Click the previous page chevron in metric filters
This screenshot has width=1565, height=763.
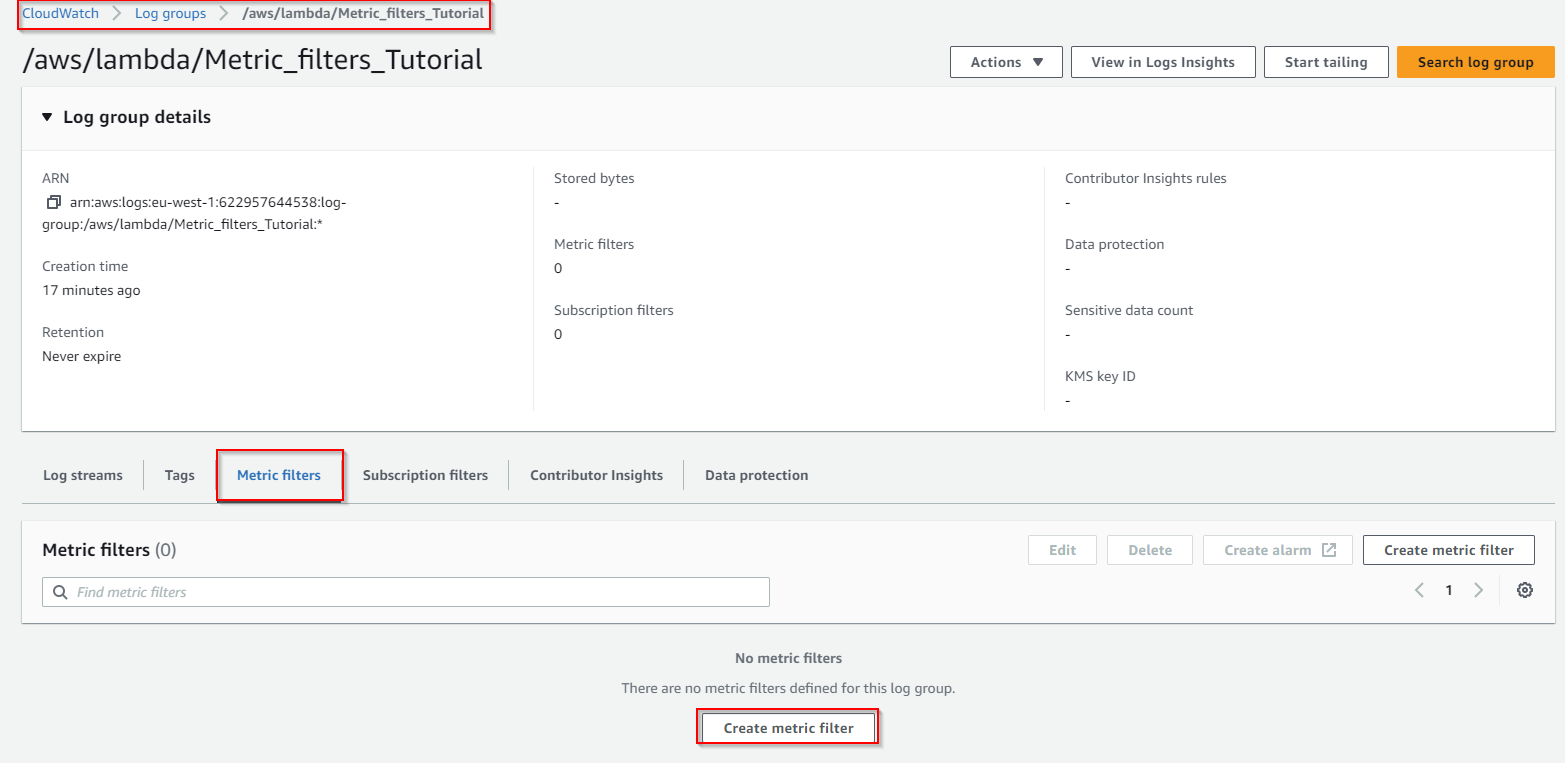click(1419, 590)
